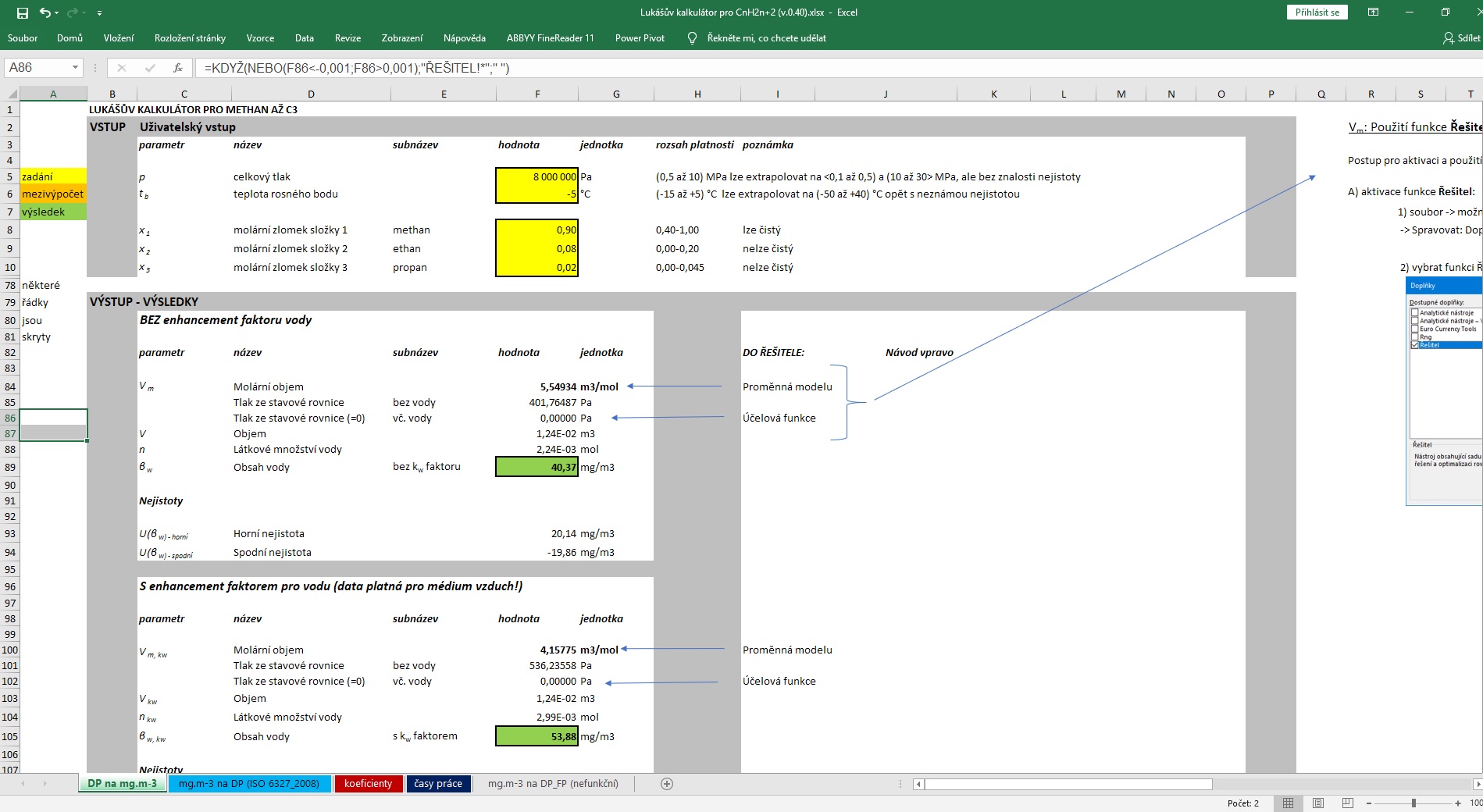Select molar volume cell 5,54934
Screen dimensions: 1483x812
coord(537,386)
